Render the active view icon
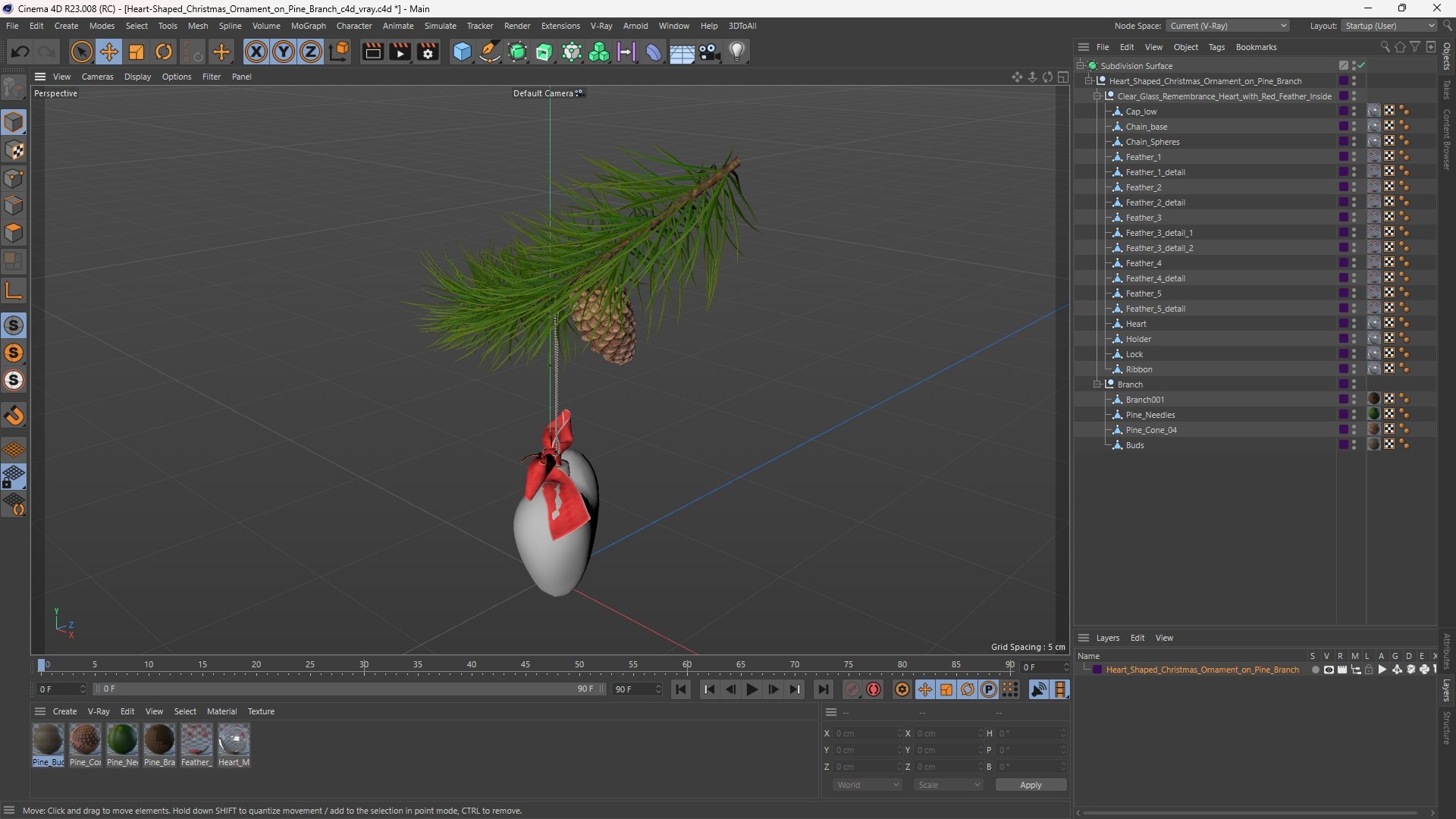 (372, 52)
